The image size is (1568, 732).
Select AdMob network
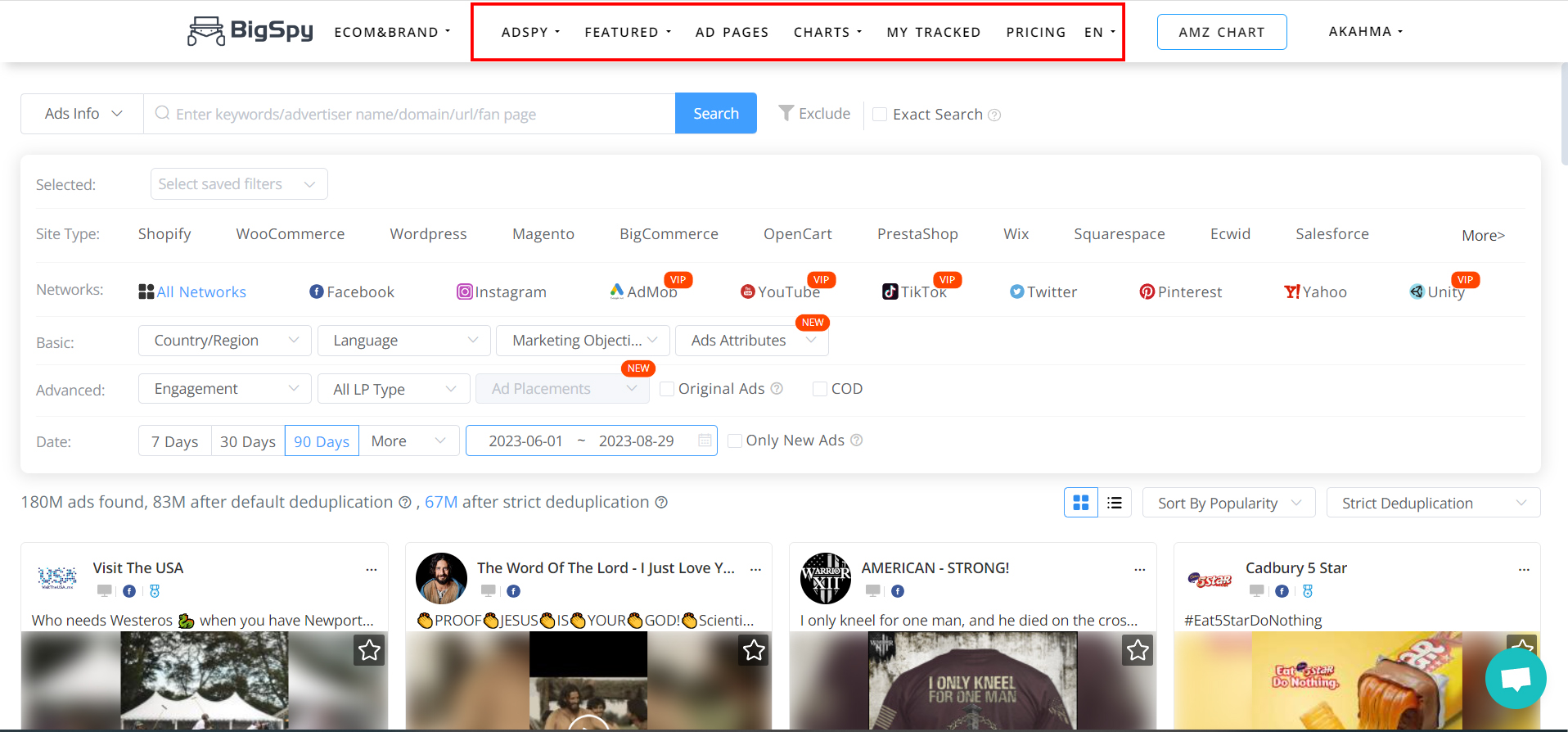[x=644, y=291]
